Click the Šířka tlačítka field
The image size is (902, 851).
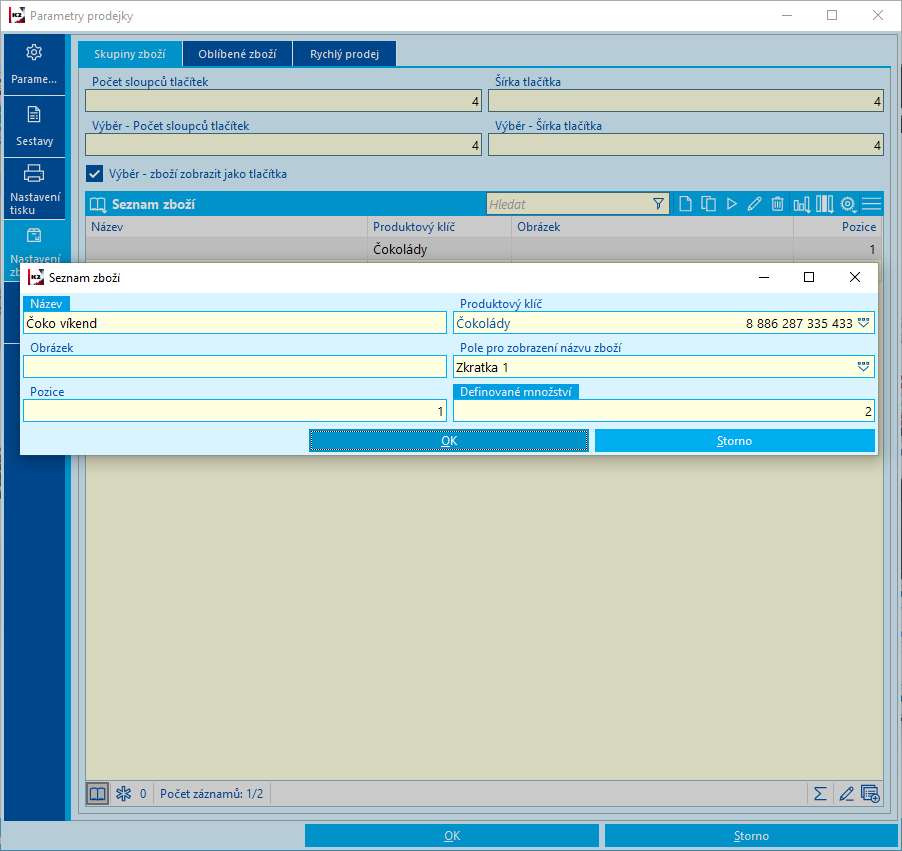point(686,101)
